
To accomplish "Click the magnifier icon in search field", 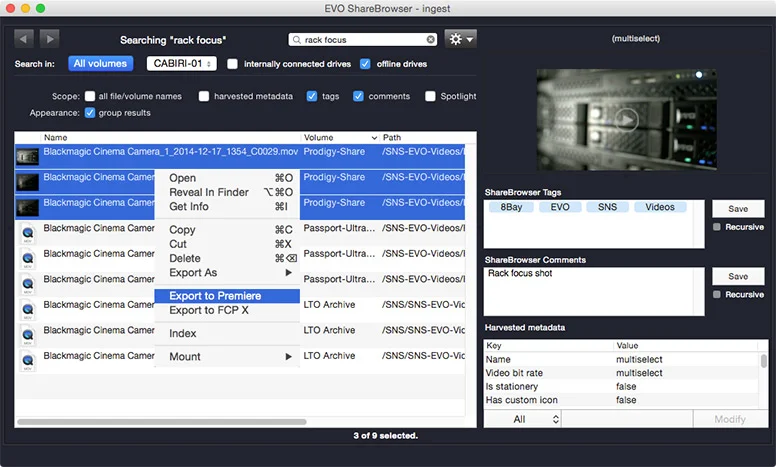I will click(x=296, y=40).
